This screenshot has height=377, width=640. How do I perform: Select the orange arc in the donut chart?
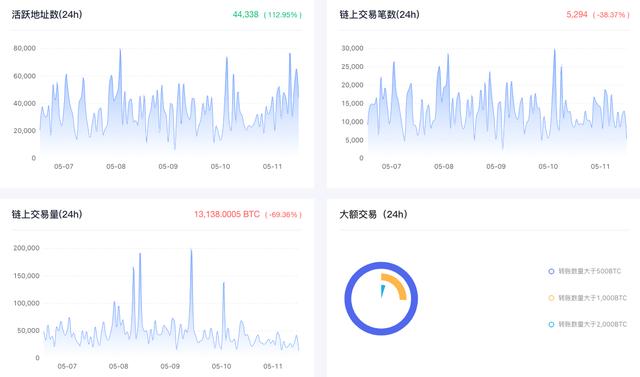(399, 284)
